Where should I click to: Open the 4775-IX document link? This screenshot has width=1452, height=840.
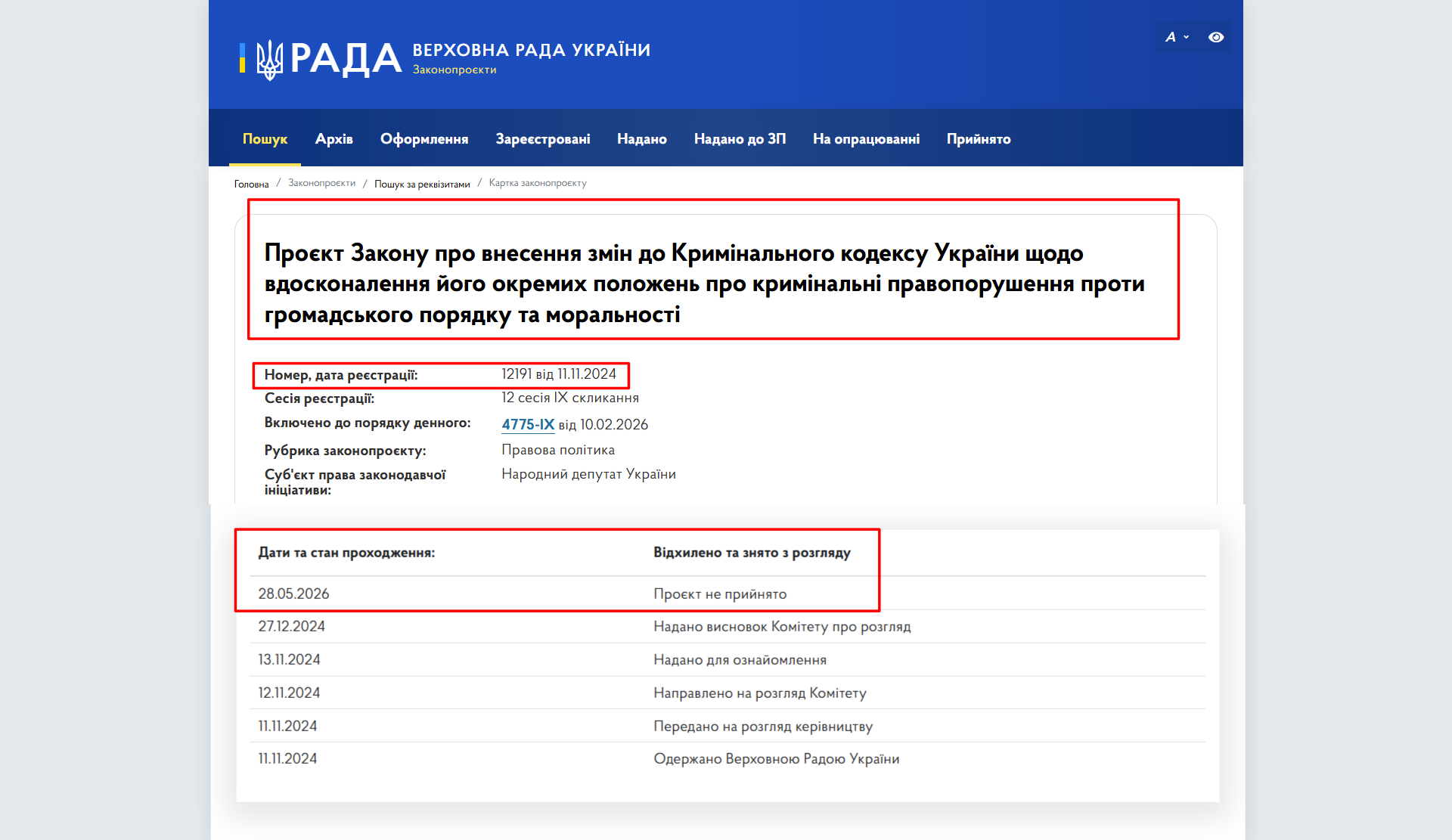point(528,424)
